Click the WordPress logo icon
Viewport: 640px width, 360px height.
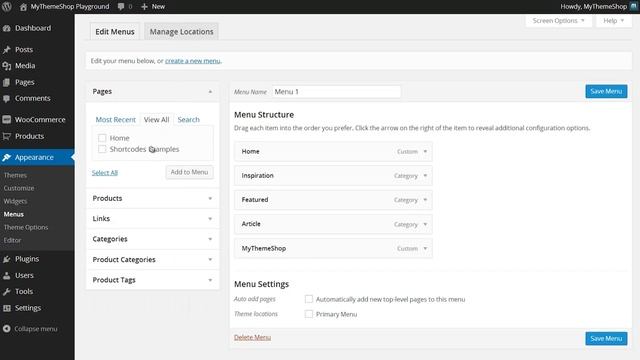click(7, 7)
